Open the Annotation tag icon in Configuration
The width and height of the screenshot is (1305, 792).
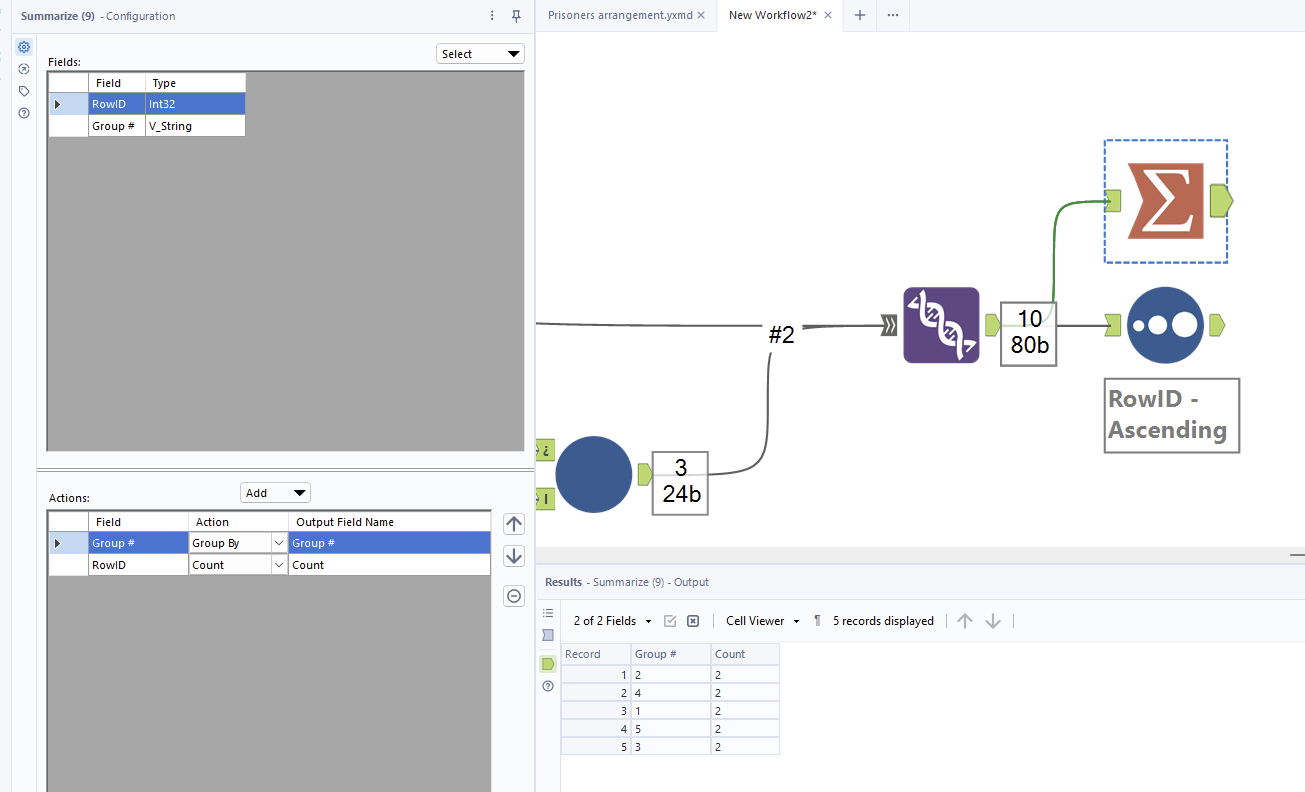coord(24,91)
